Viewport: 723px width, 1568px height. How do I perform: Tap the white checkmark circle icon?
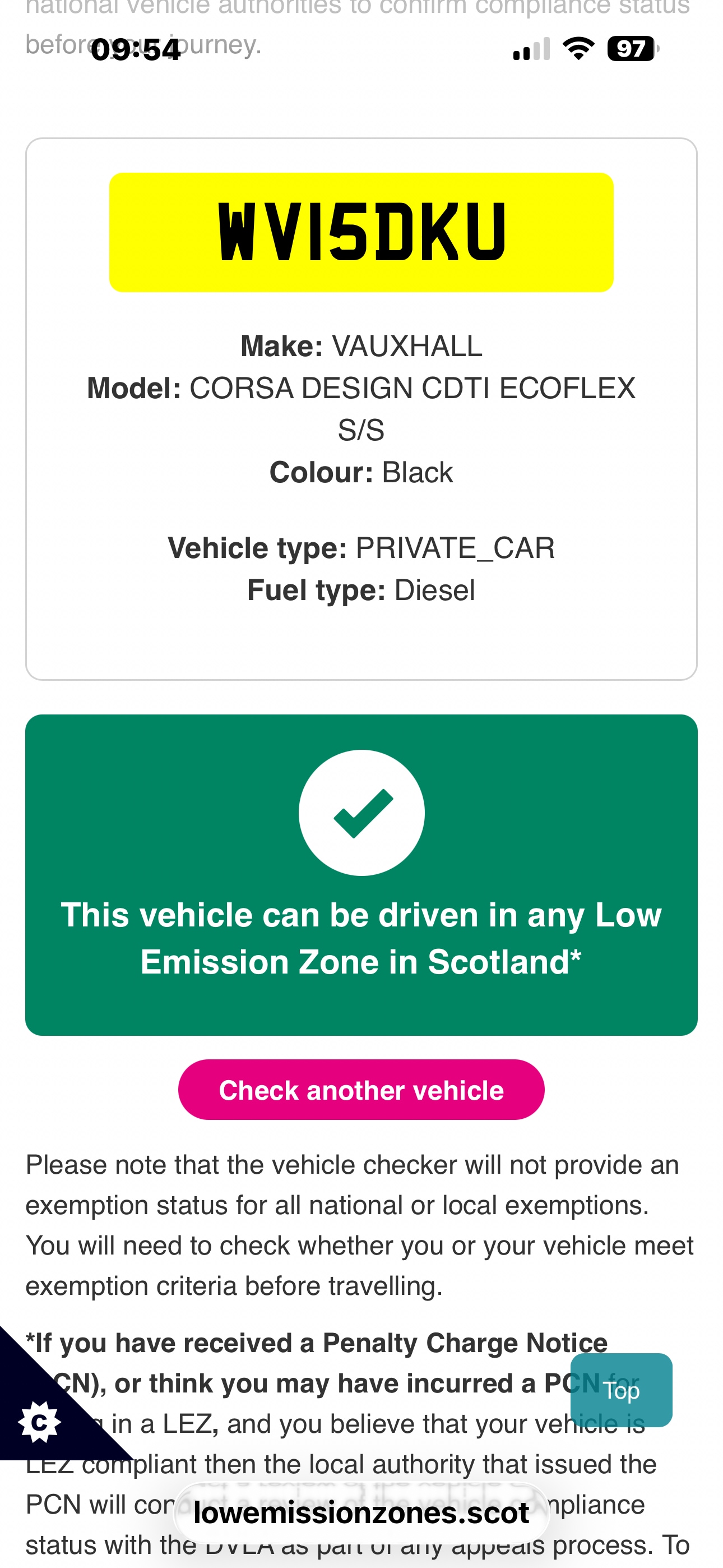(361, 813)
